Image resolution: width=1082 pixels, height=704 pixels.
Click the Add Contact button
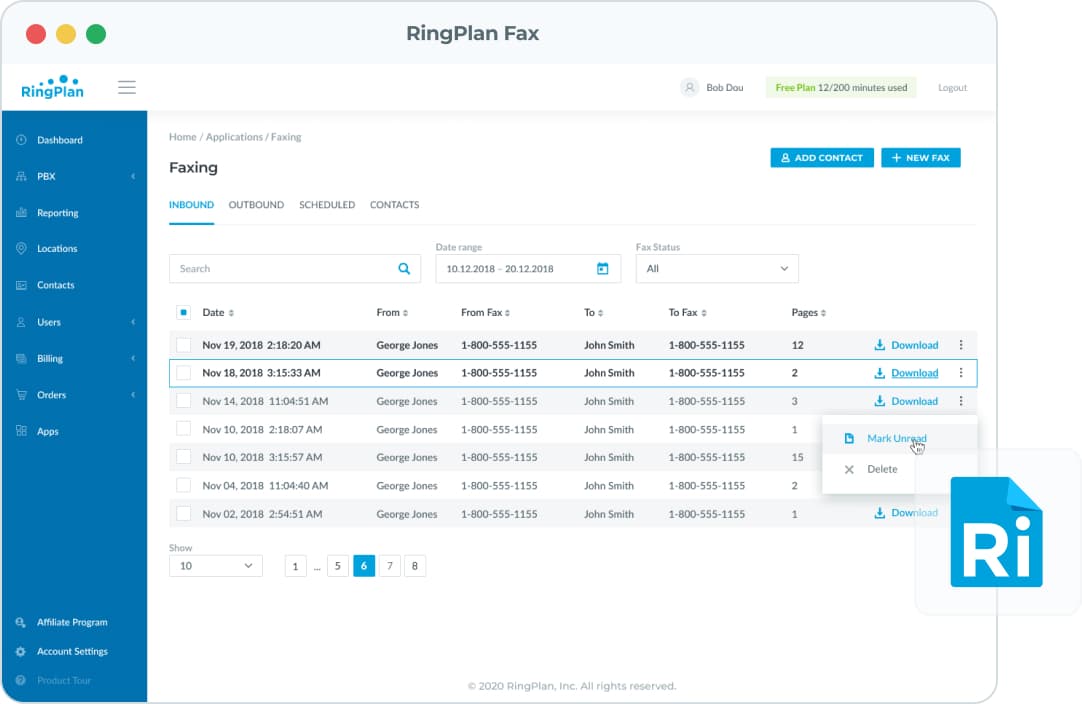pos(822,157)
